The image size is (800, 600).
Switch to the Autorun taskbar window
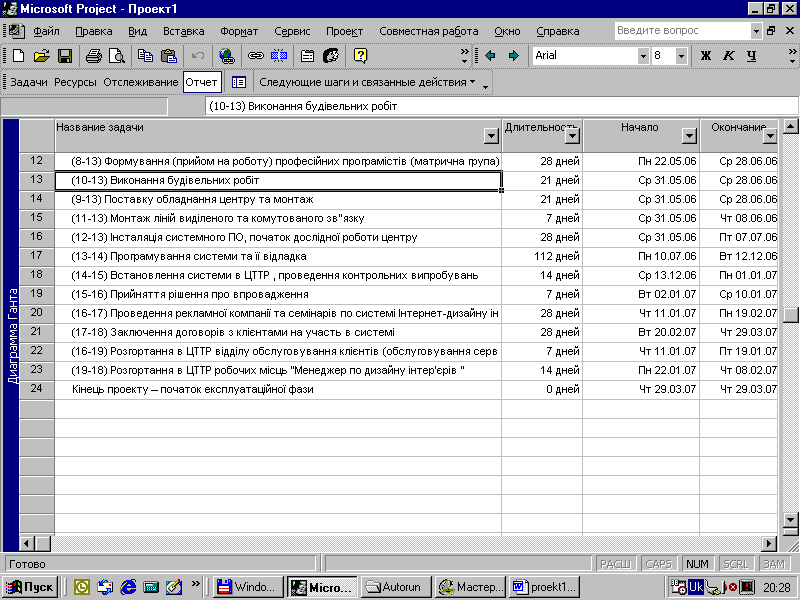(x=396, y=587)
